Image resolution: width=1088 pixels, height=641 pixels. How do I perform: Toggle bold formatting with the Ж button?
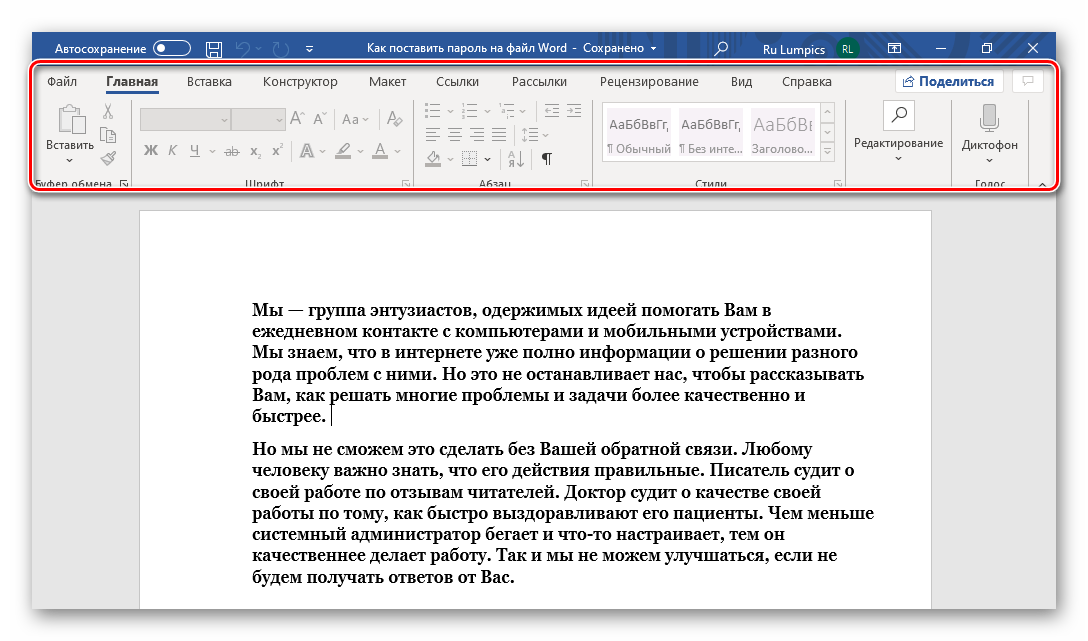(151, 151)
